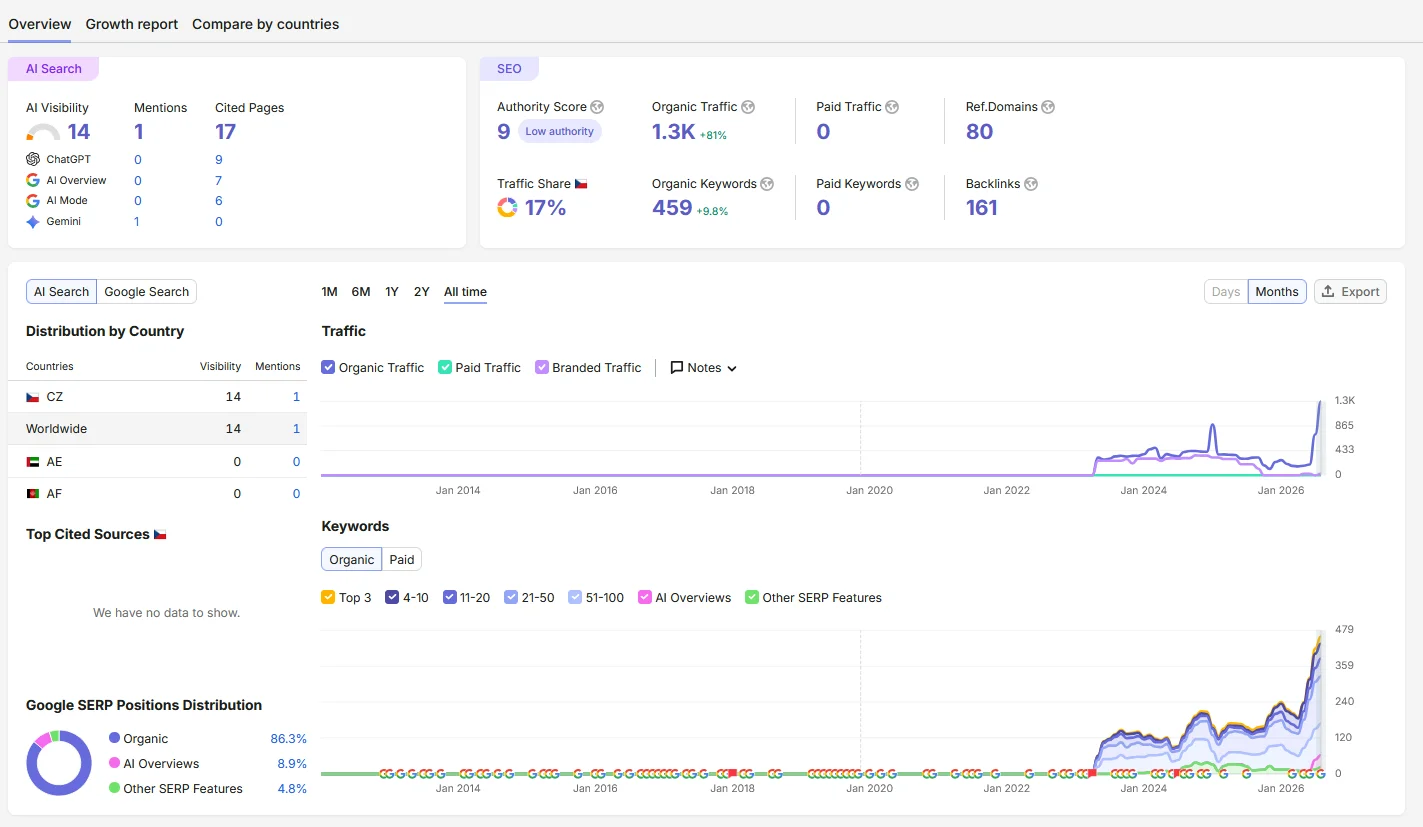Click ChatGPT cited pages count 9
This screenshot has width=1423, height=827.
click(219, 160)
